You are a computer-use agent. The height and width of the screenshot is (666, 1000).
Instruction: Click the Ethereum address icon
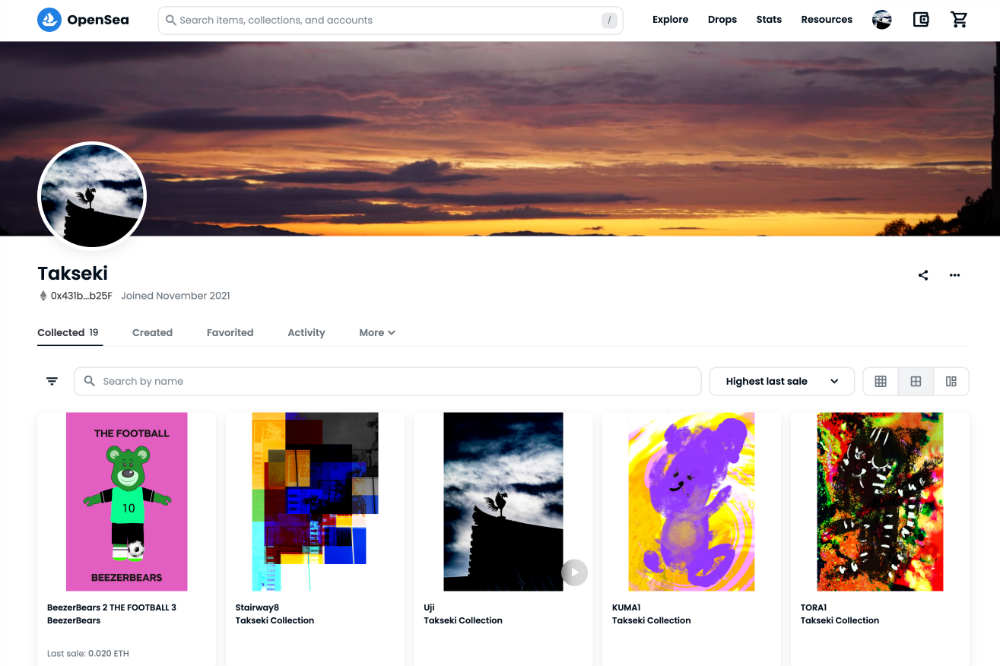pos(43,296)
